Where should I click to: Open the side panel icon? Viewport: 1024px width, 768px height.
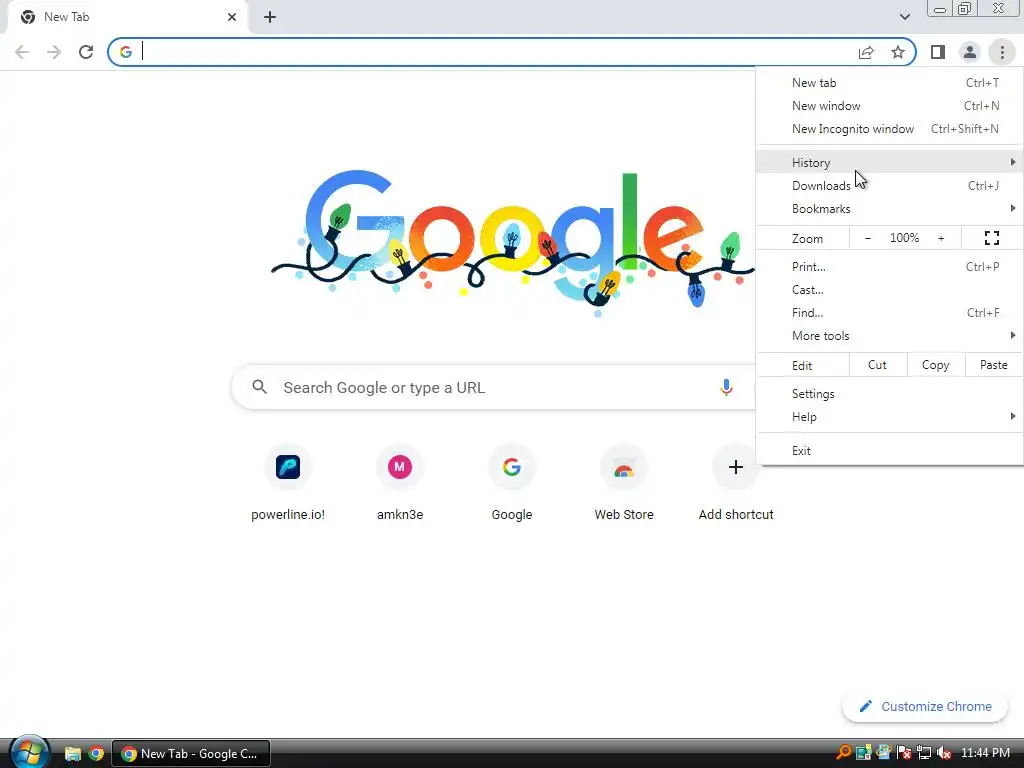[938, 52]
